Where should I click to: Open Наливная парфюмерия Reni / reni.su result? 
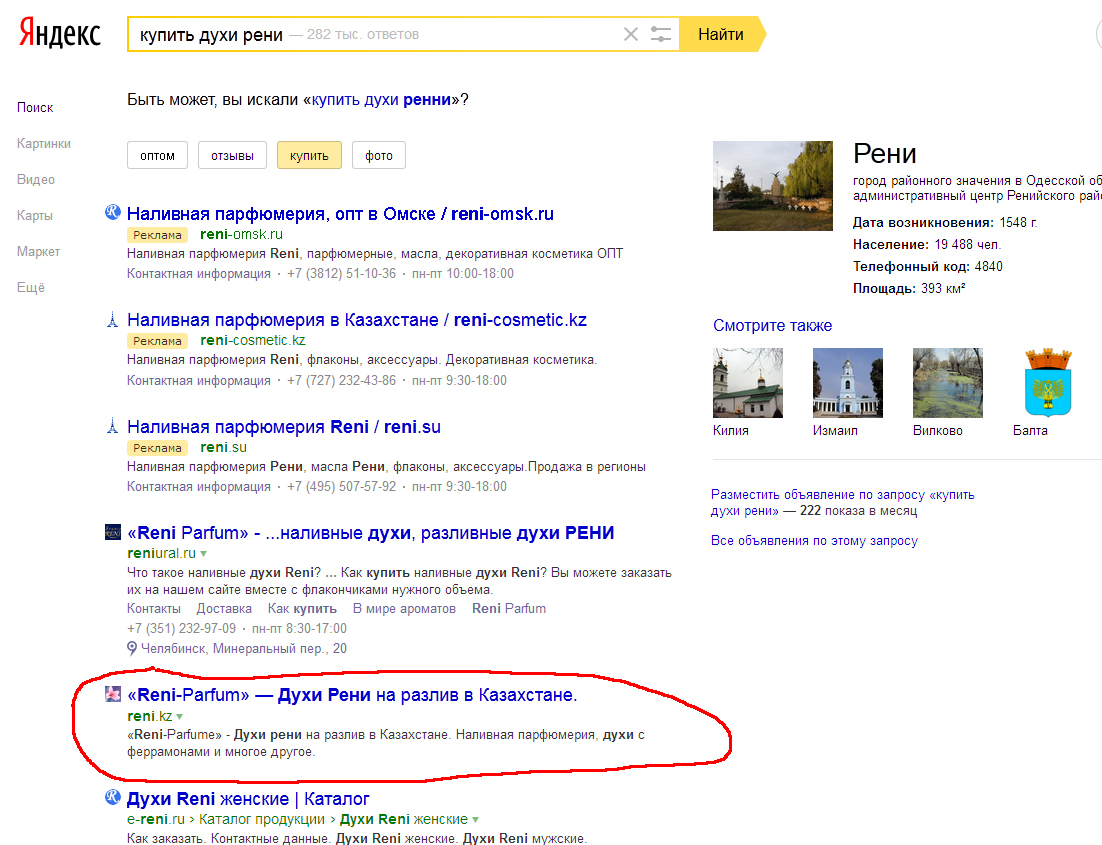284,427
